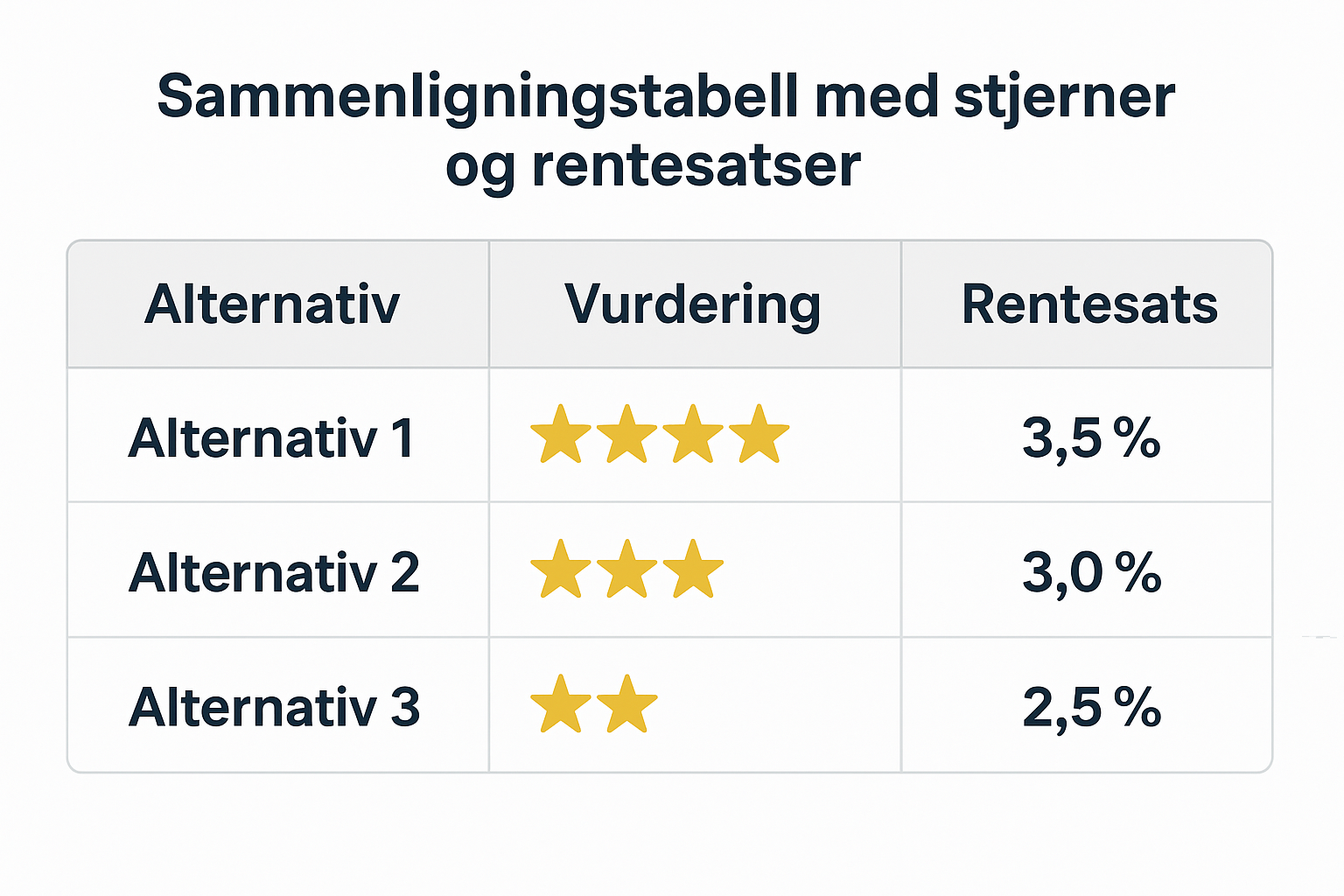
Task: Click the first star in Alternativ 1 row
Action: [x=561, y=435]
